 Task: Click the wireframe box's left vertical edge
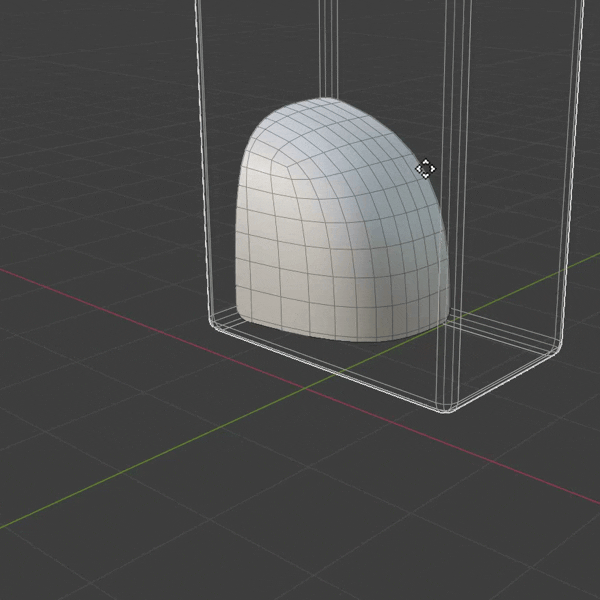click(204, 150)
